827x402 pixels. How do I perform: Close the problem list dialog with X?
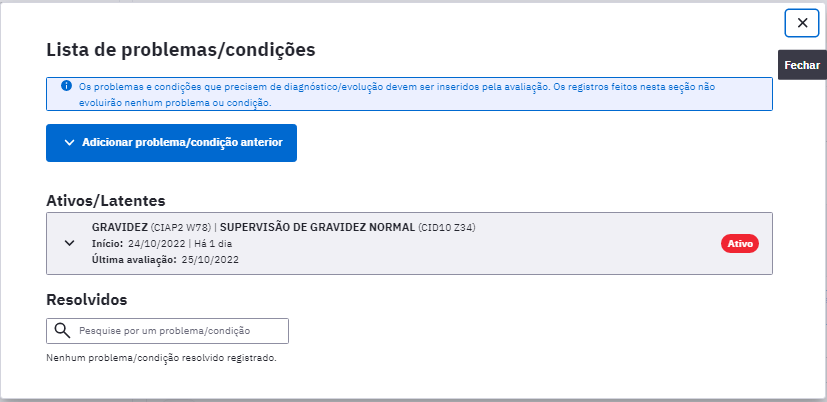pos(802,23)
